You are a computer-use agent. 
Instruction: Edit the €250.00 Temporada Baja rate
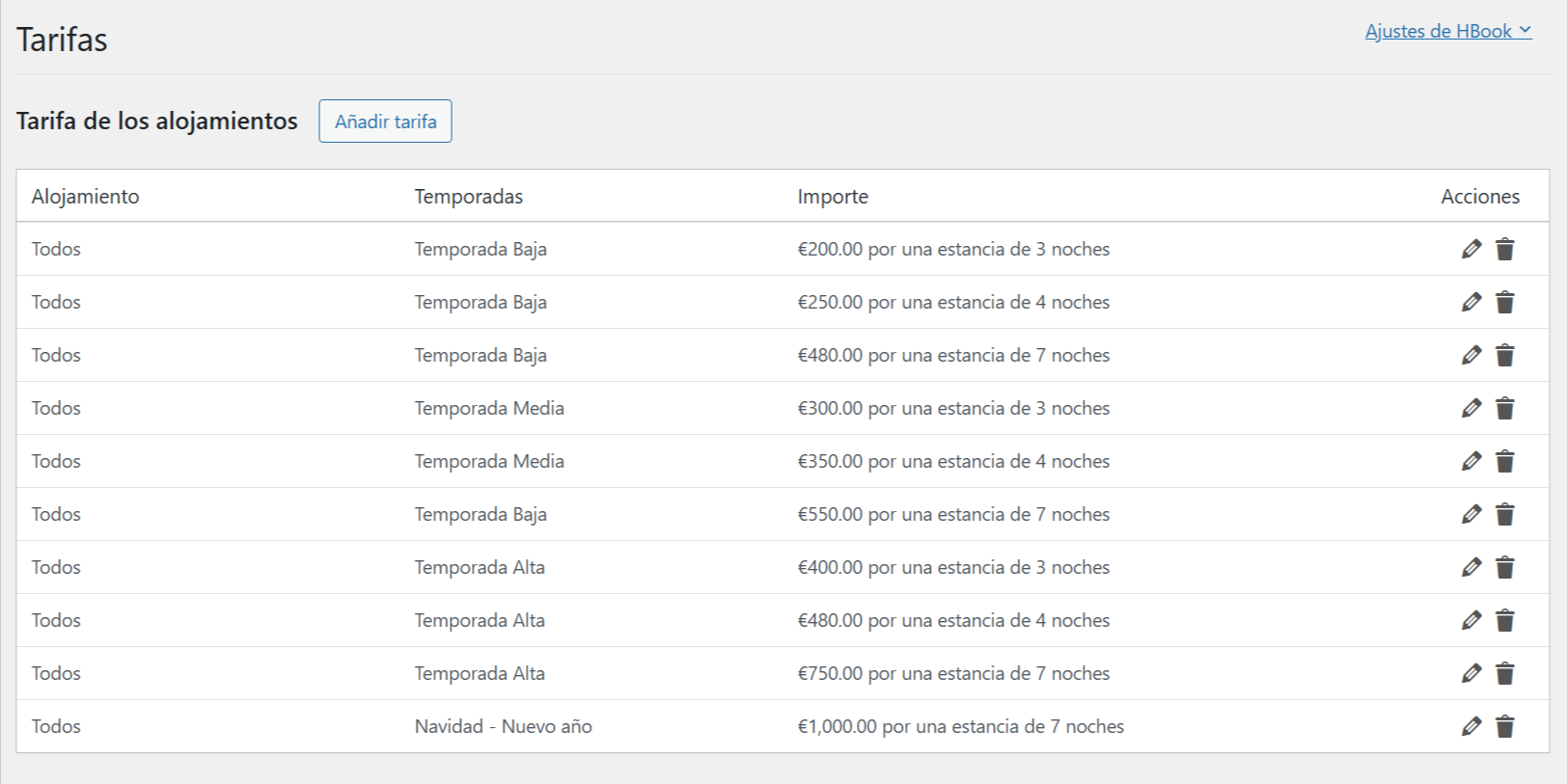point(1471,302)
